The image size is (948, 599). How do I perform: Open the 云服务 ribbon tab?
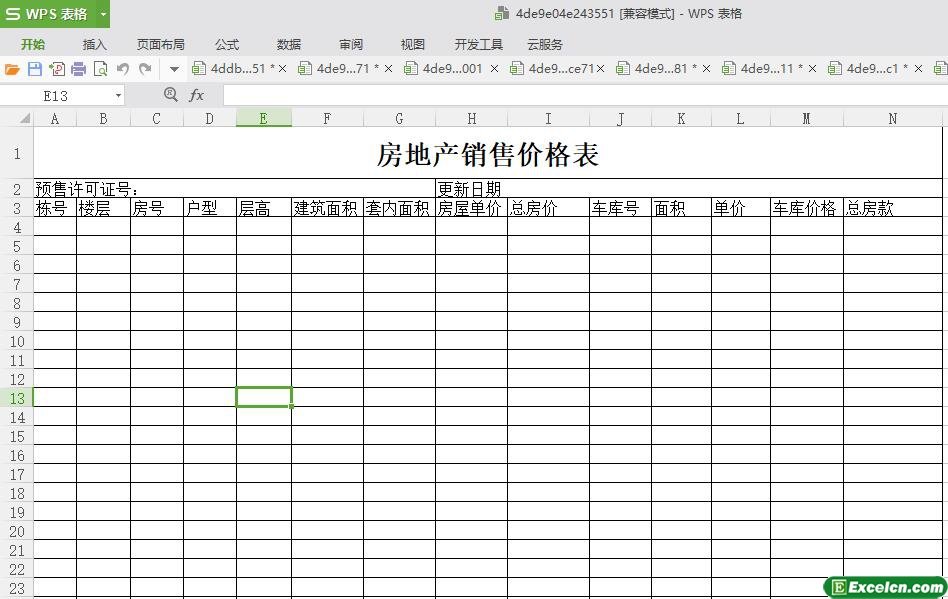pyautogui.click(x=545, y=45)
